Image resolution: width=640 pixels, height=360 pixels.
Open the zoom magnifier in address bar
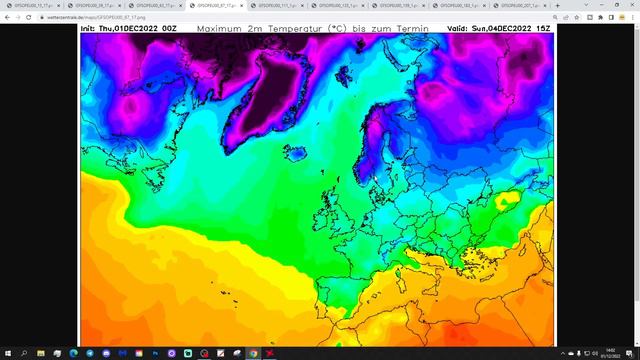(555, 18)
